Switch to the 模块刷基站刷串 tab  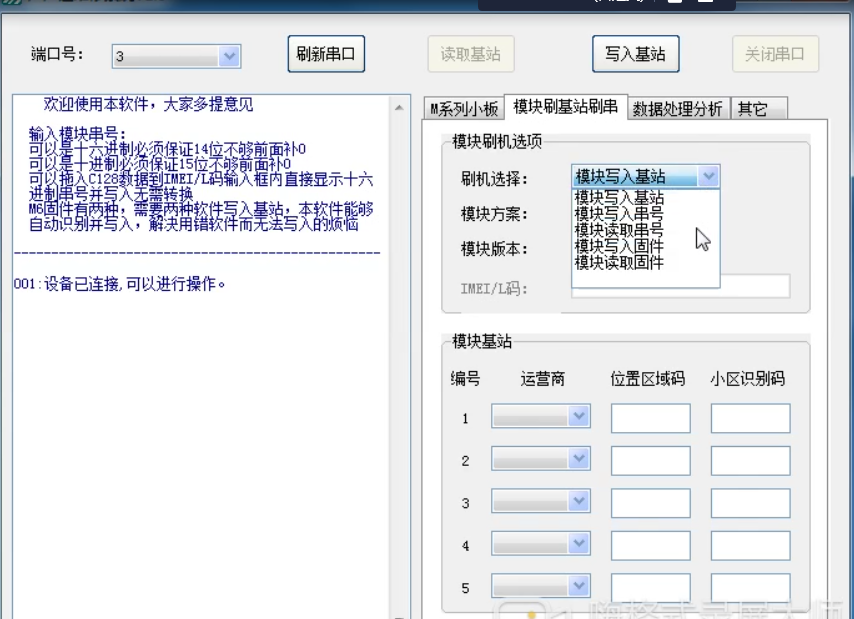click(565, 107)
